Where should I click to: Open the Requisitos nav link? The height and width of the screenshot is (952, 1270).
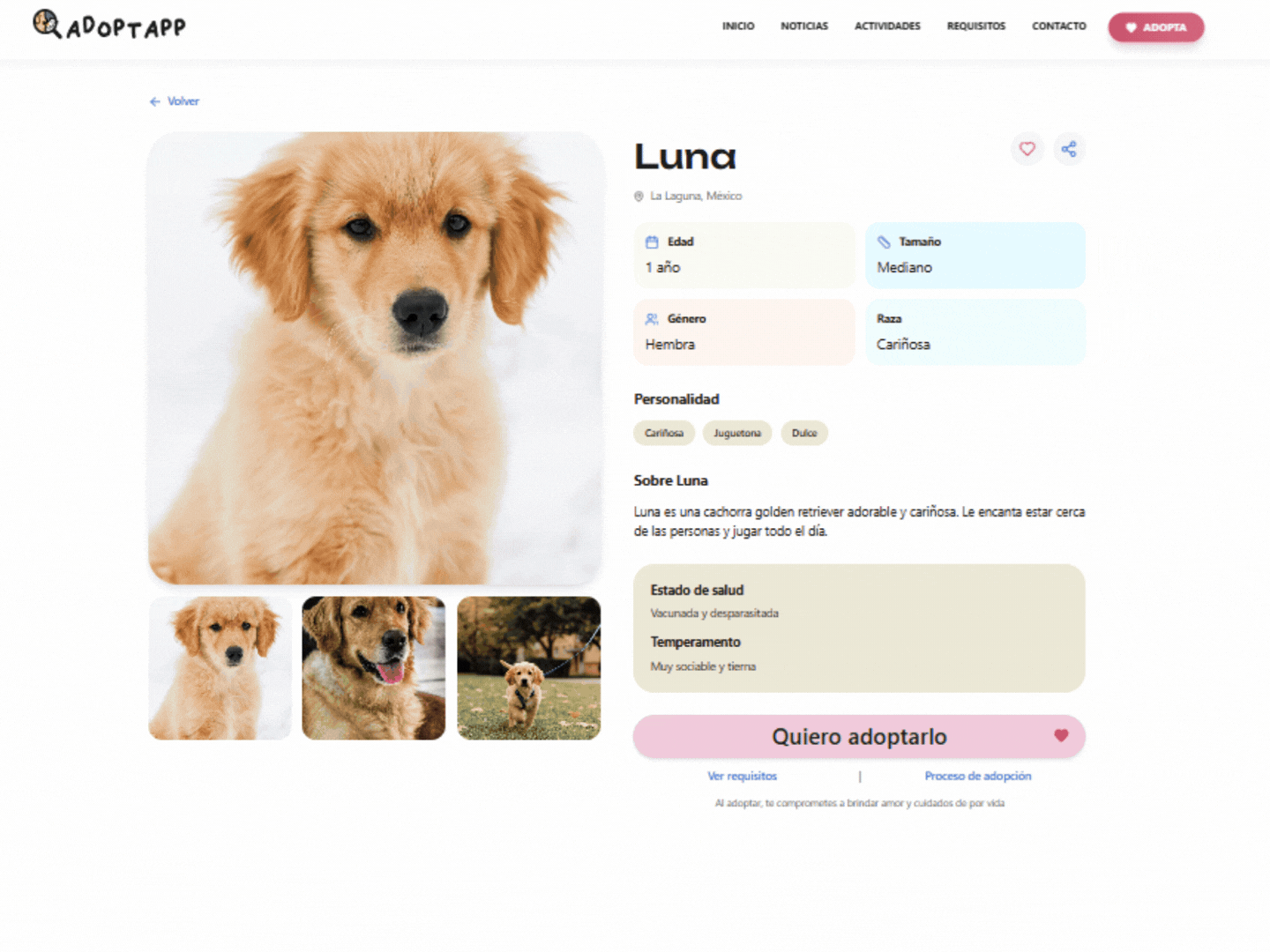point(976,26)
